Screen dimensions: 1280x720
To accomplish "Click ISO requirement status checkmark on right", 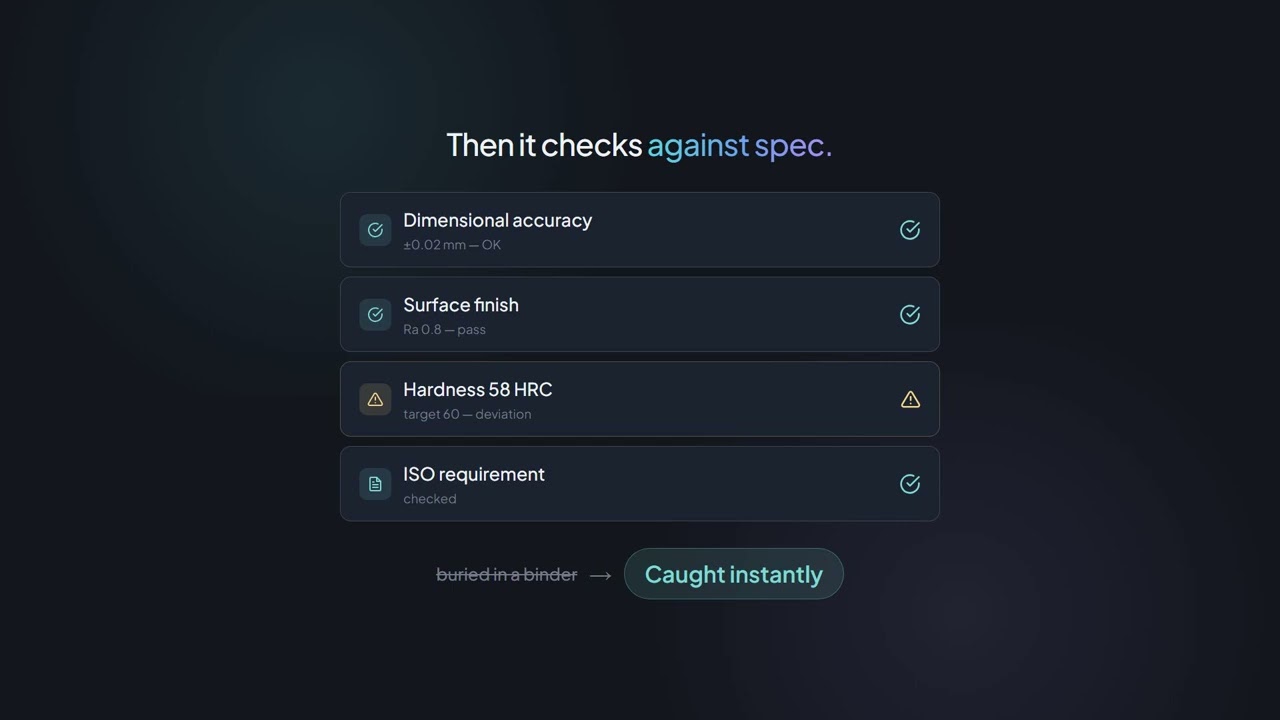I will pos(910,484).
